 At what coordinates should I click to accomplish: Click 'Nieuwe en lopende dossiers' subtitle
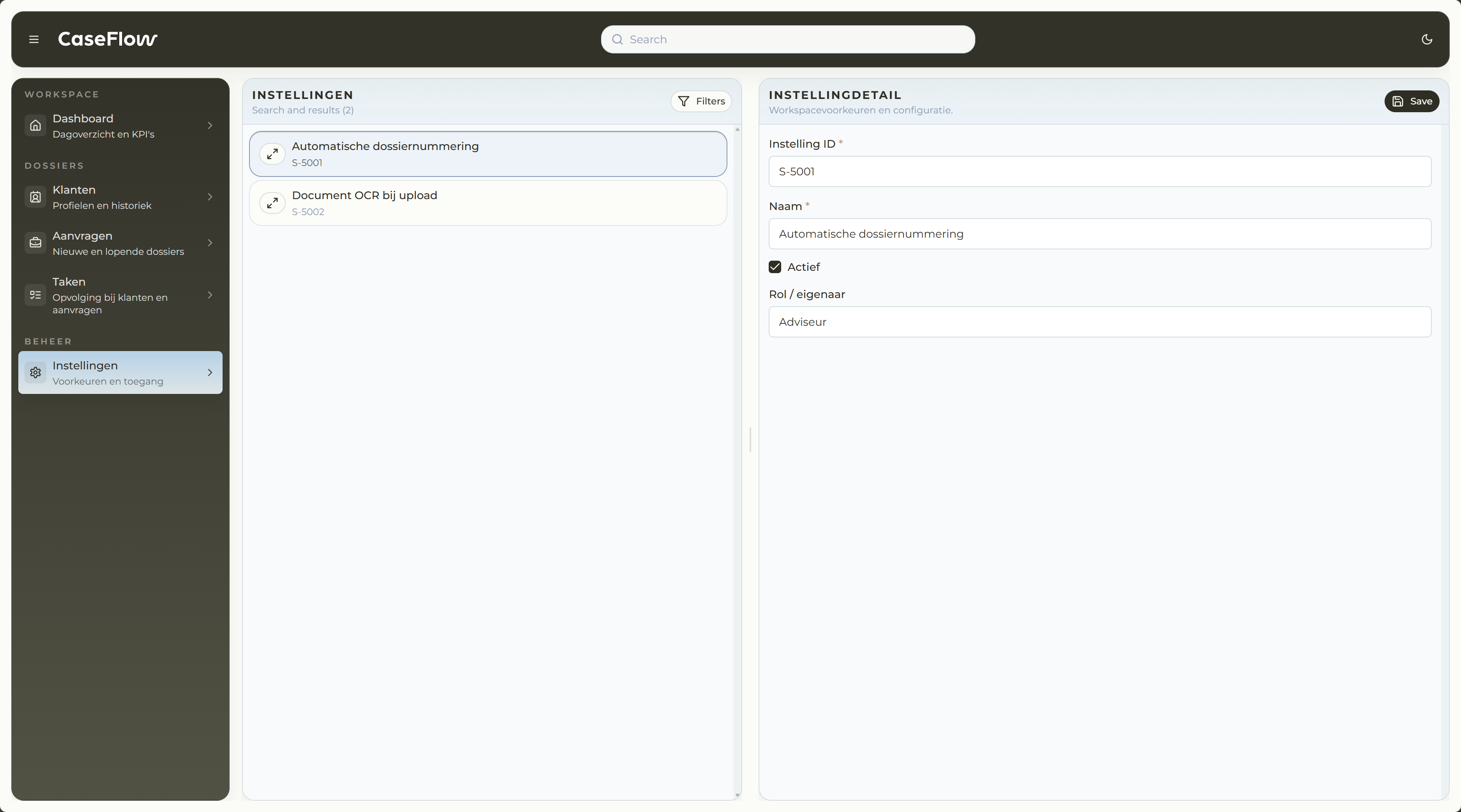click(x=118, y=252)
